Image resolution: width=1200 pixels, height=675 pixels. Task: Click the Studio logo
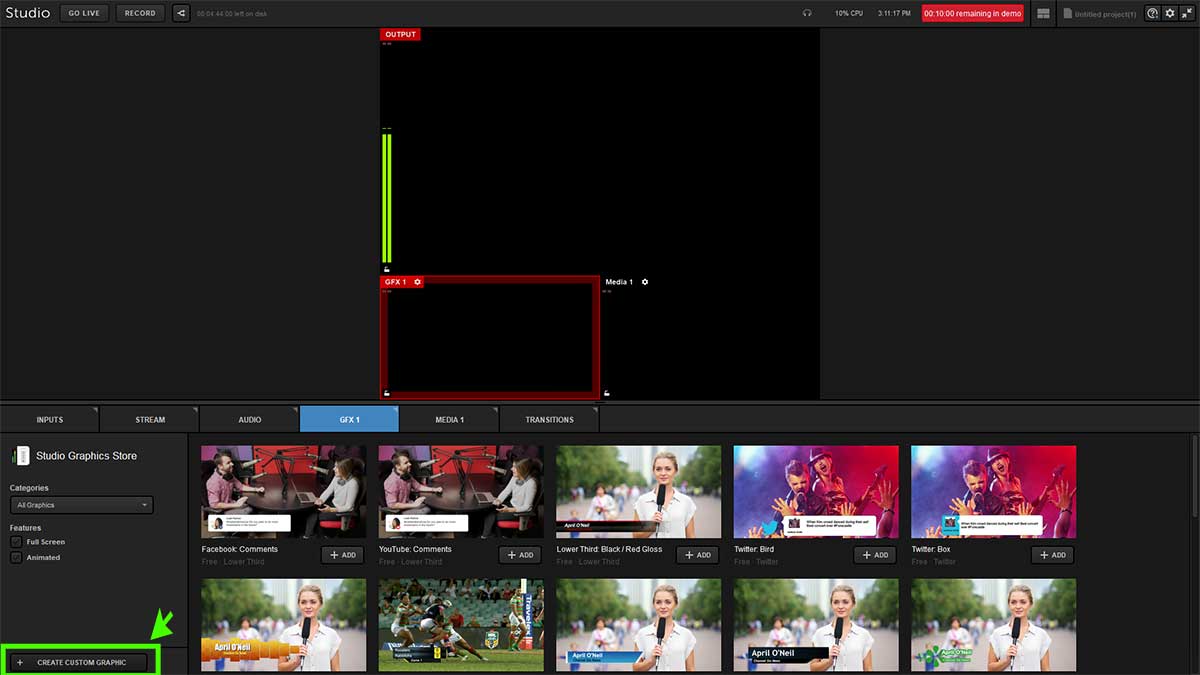pyautogui.click(x=27, y=13)
